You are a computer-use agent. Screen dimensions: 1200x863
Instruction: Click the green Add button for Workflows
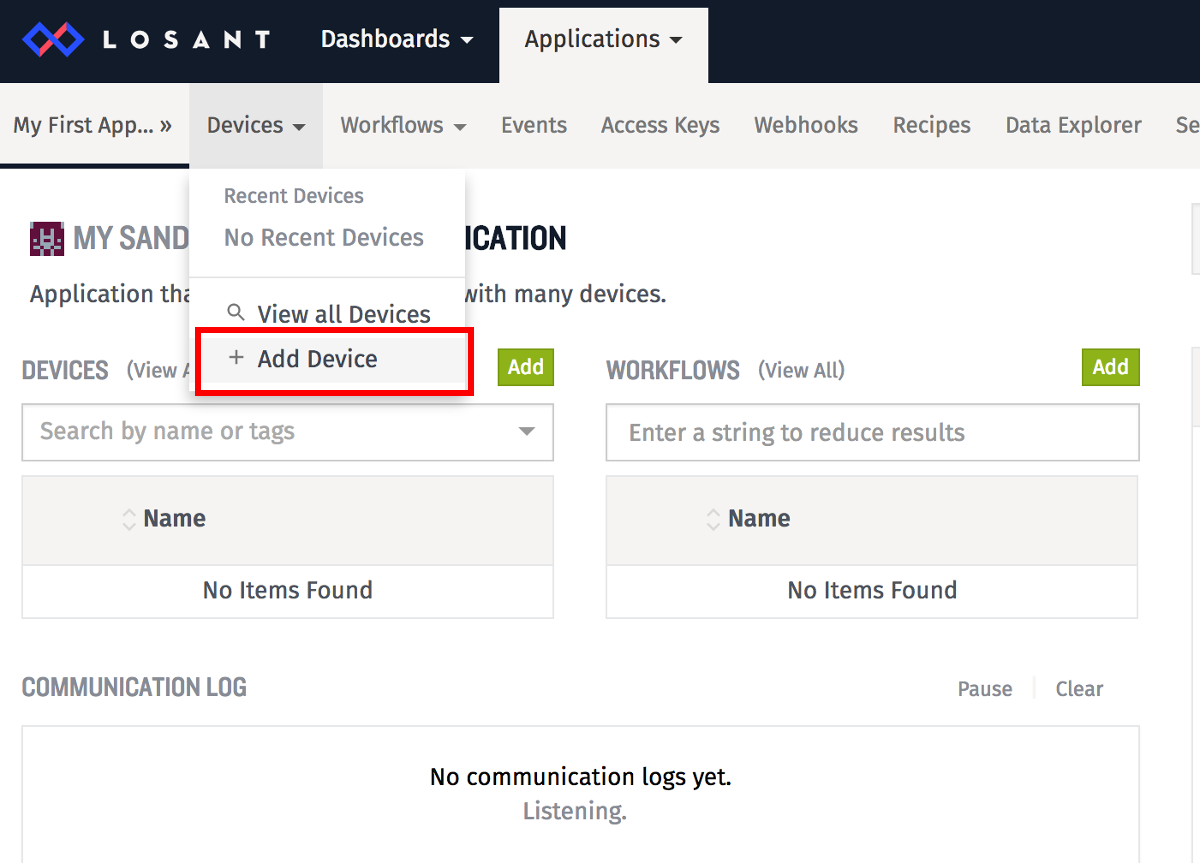click(1110, 367)
